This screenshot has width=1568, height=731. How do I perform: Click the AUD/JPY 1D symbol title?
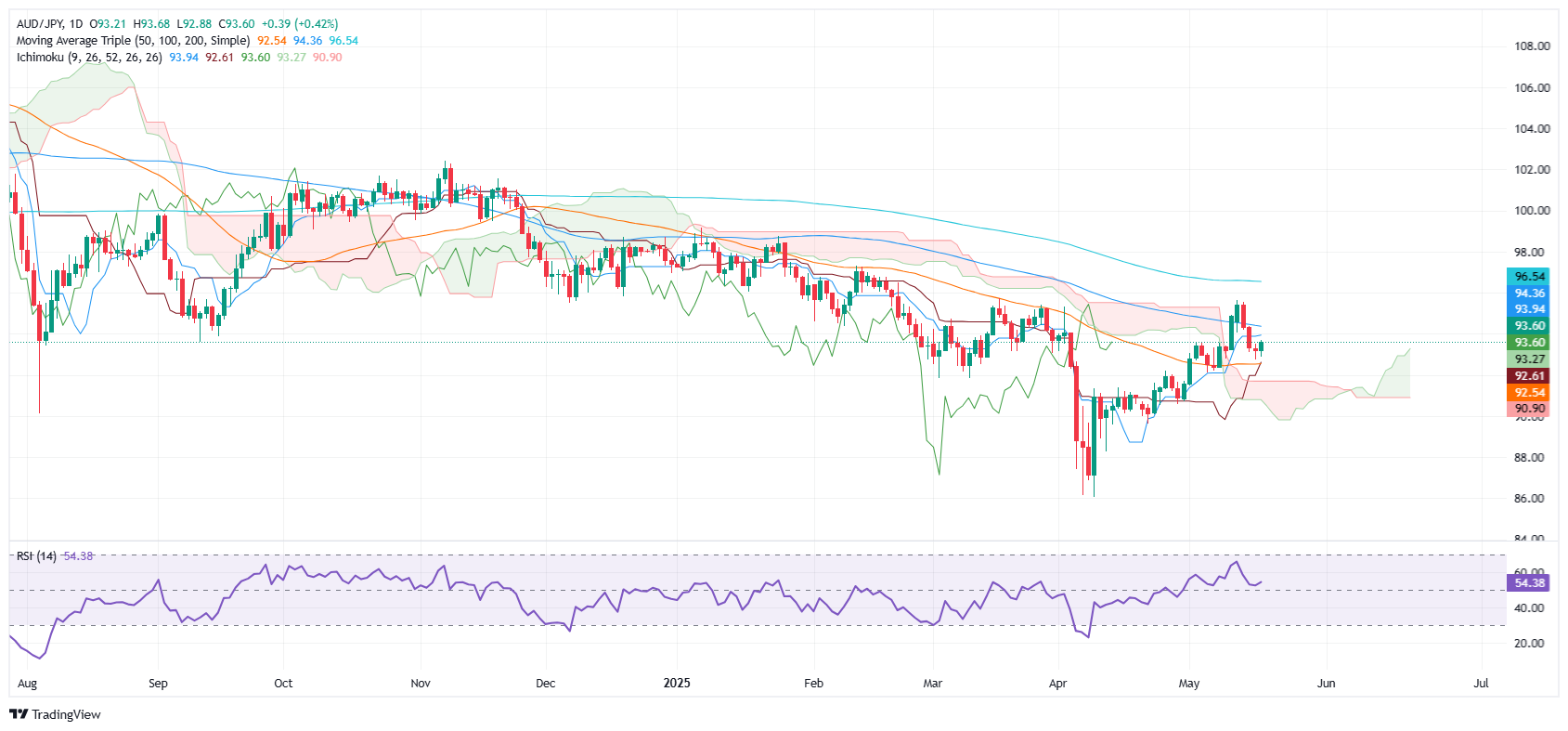tap(49, 24)
